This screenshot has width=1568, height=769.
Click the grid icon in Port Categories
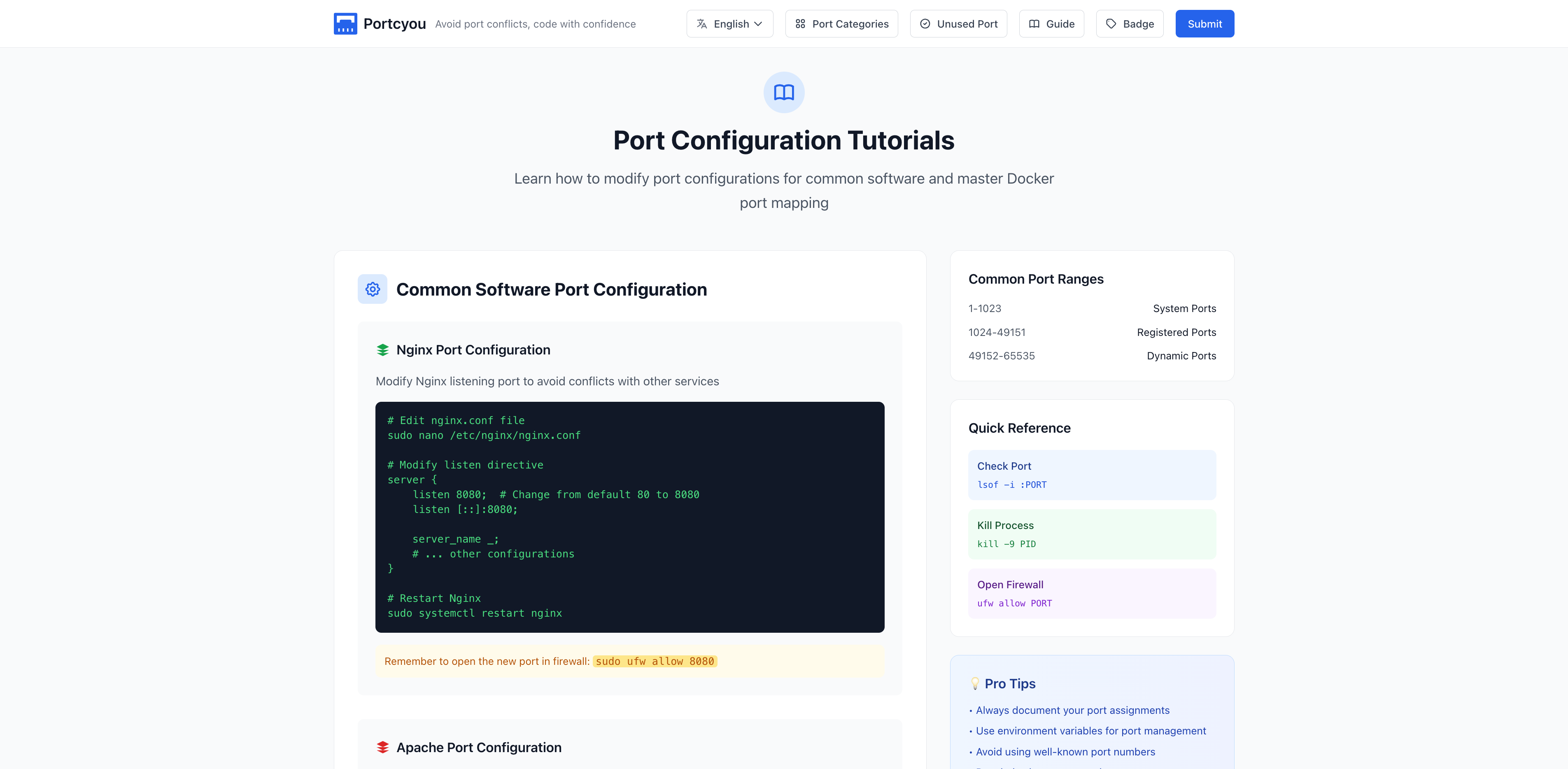click(800, 24)
